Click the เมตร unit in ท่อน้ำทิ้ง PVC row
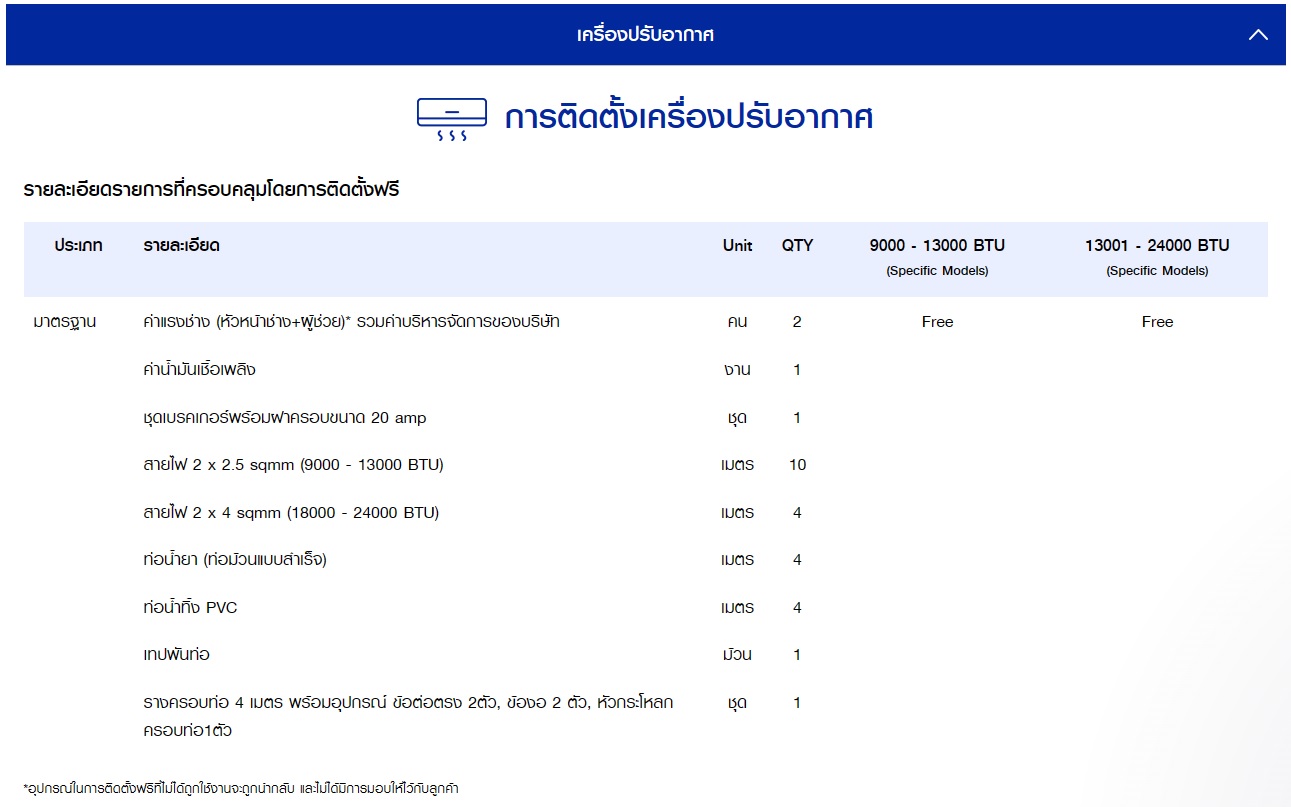Screen dimensions: 1291x807 coord(738,608)
